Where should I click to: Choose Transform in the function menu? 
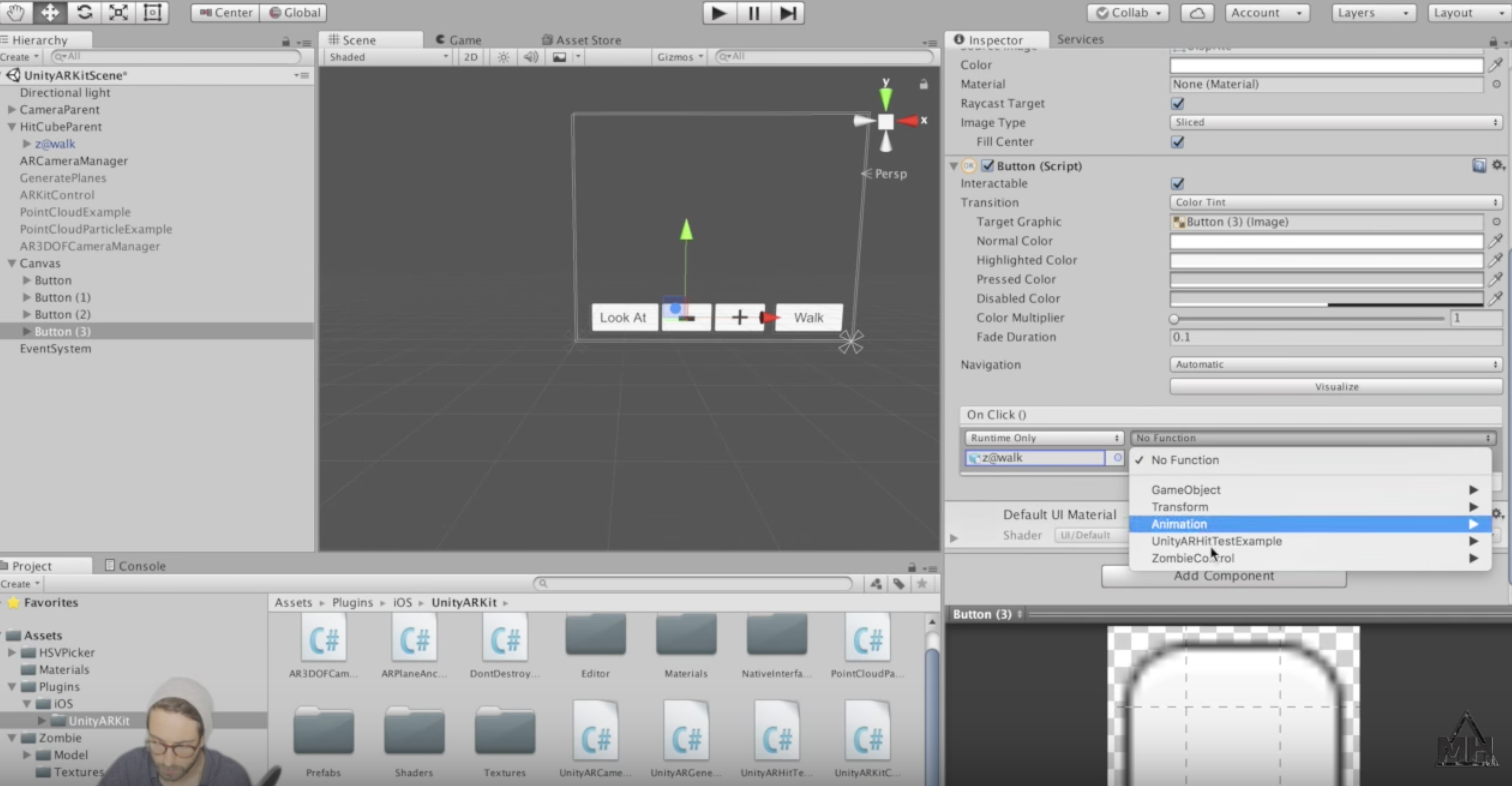click(x=1310, y=507)
